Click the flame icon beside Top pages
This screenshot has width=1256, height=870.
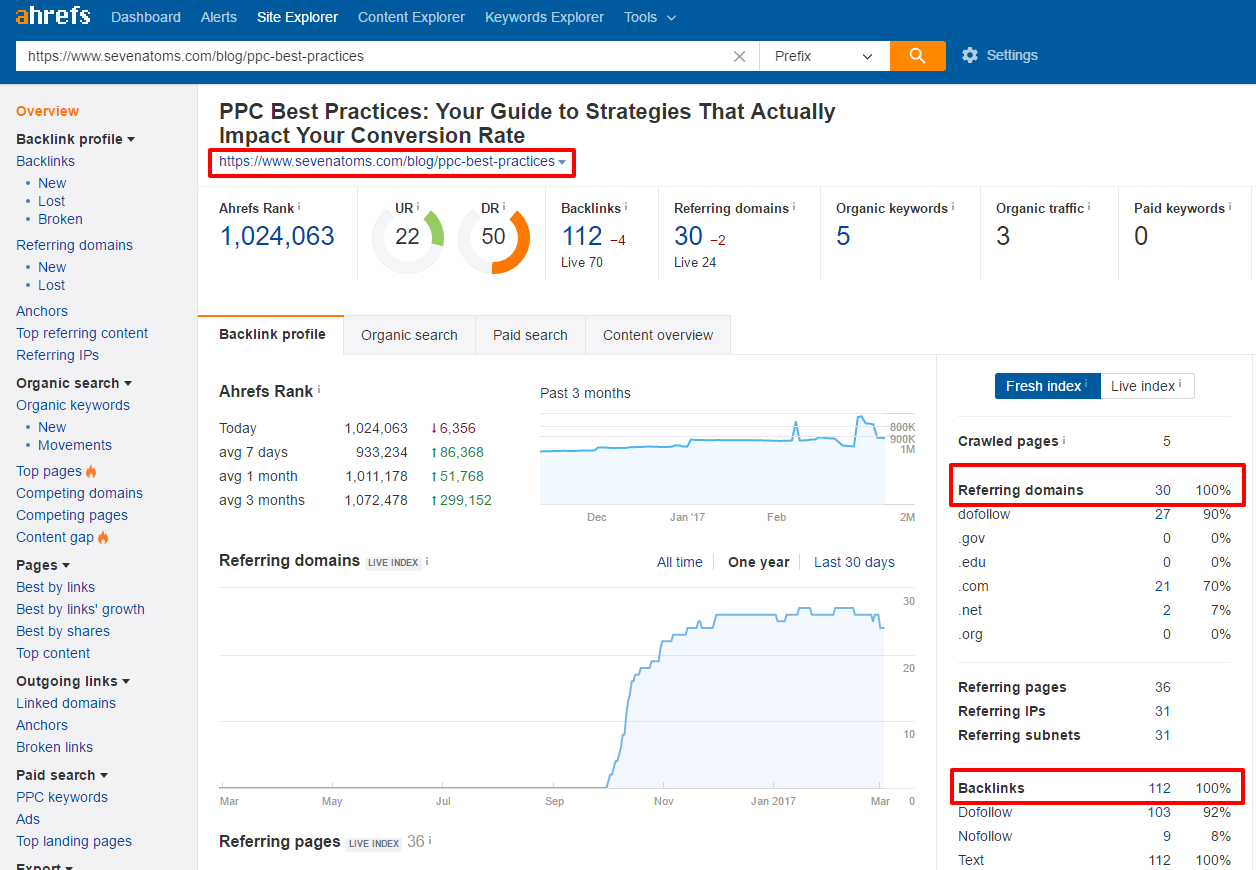pos(91,471)
